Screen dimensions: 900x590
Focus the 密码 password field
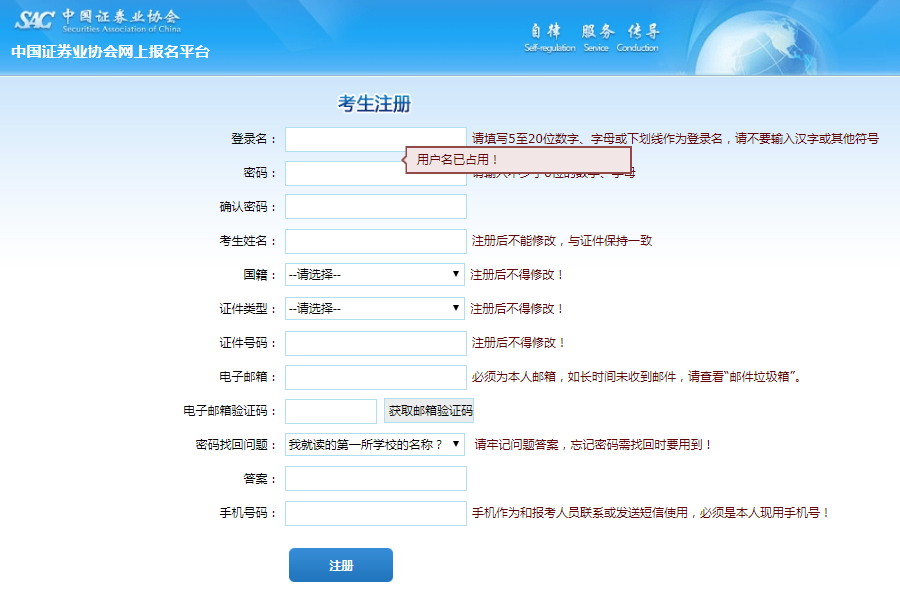[x=340, y=174]
